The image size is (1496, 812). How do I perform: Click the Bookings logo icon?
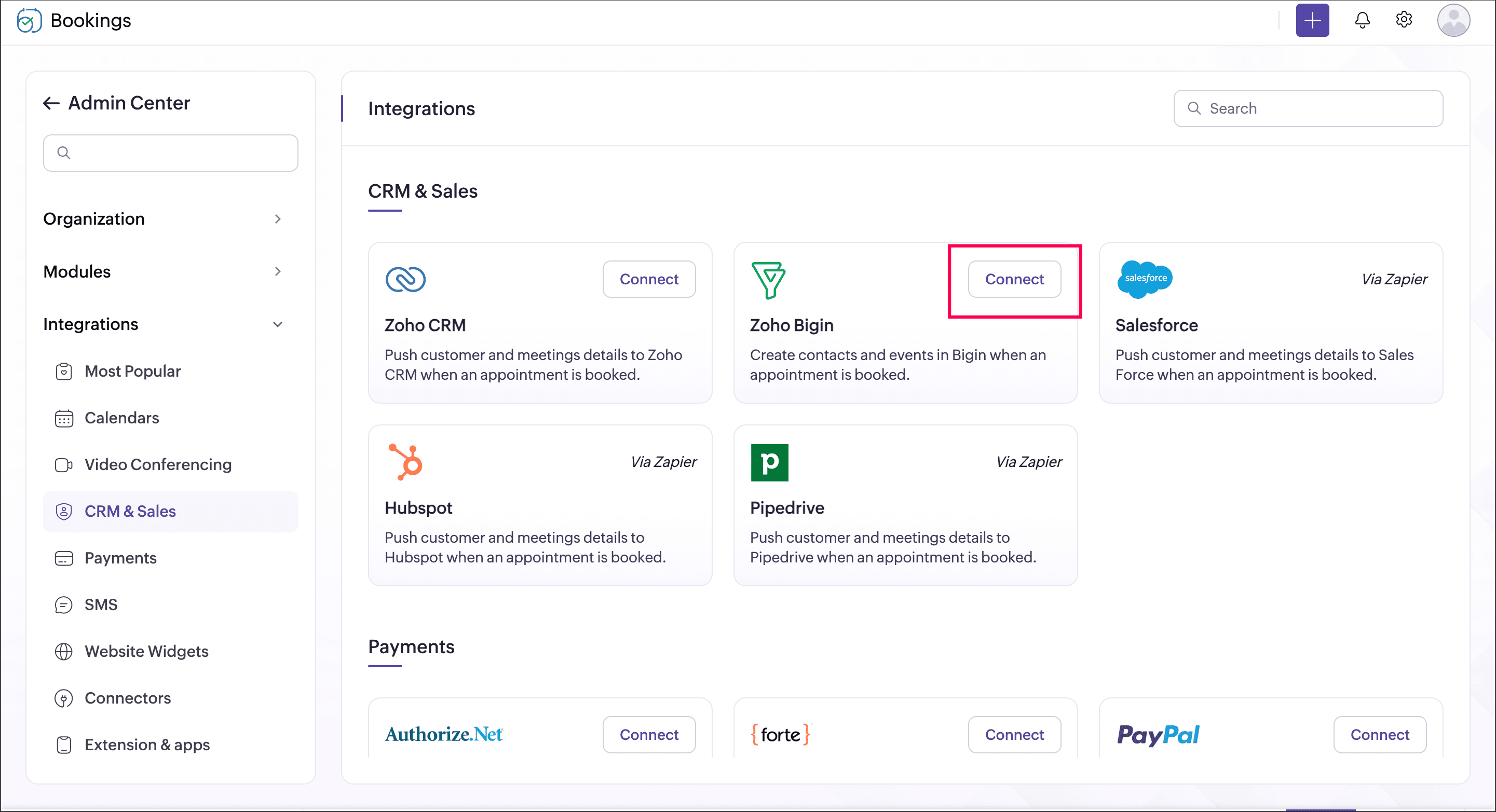29,20
